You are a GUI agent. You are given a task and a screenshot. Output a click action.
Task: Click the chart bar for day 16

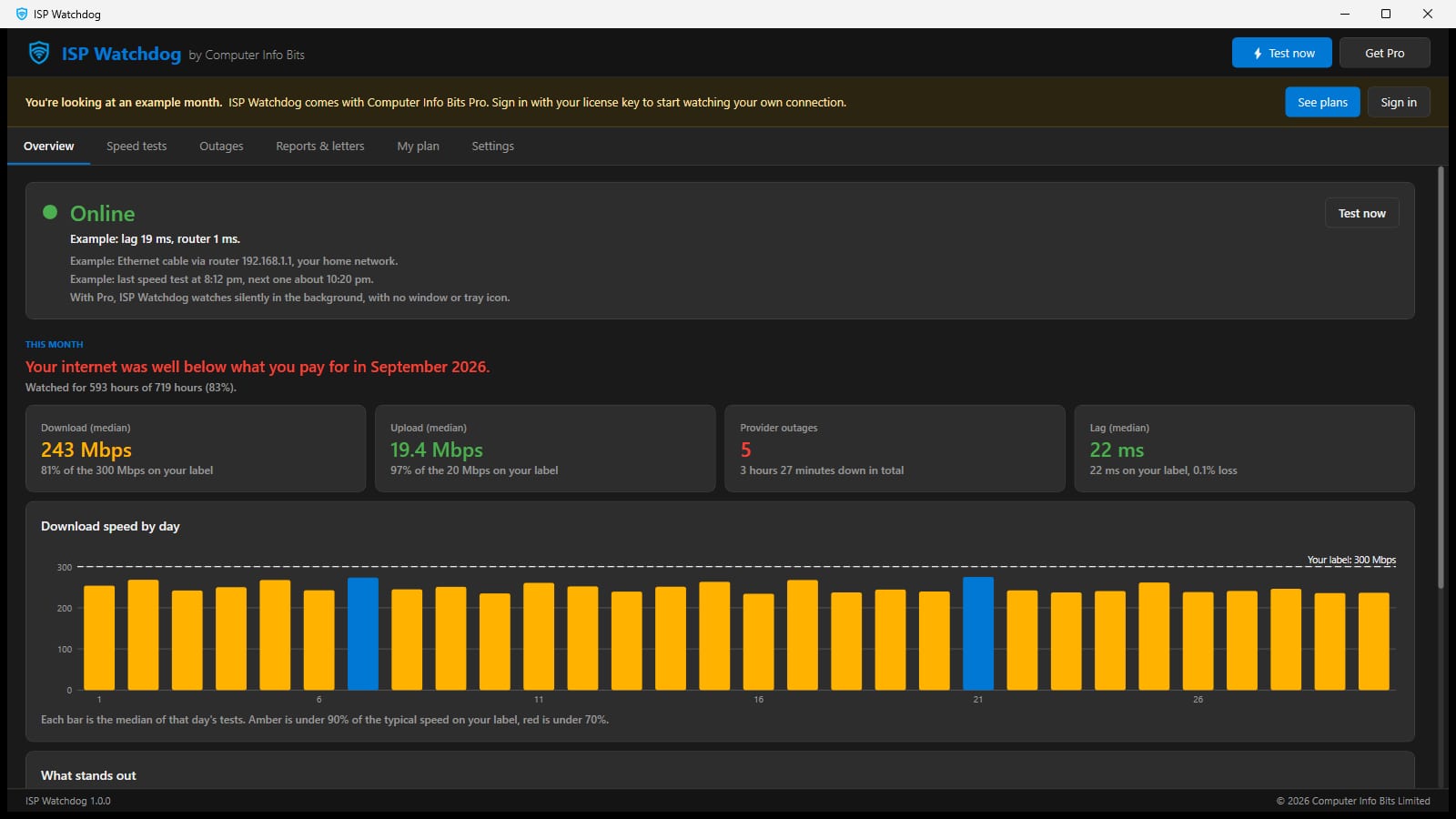759,642
